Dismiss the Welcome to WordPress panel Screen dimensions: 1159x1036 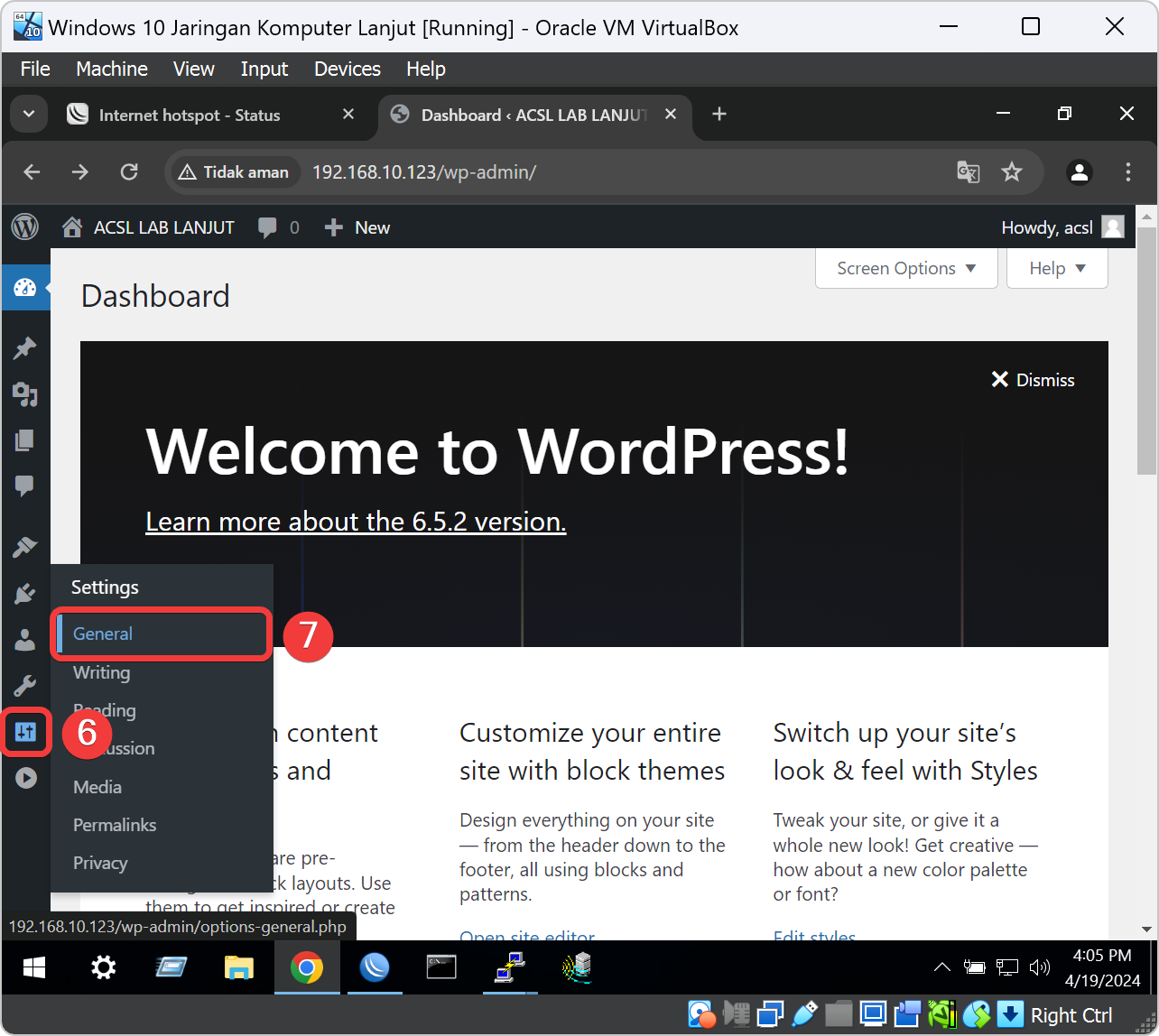(1034, 380)
